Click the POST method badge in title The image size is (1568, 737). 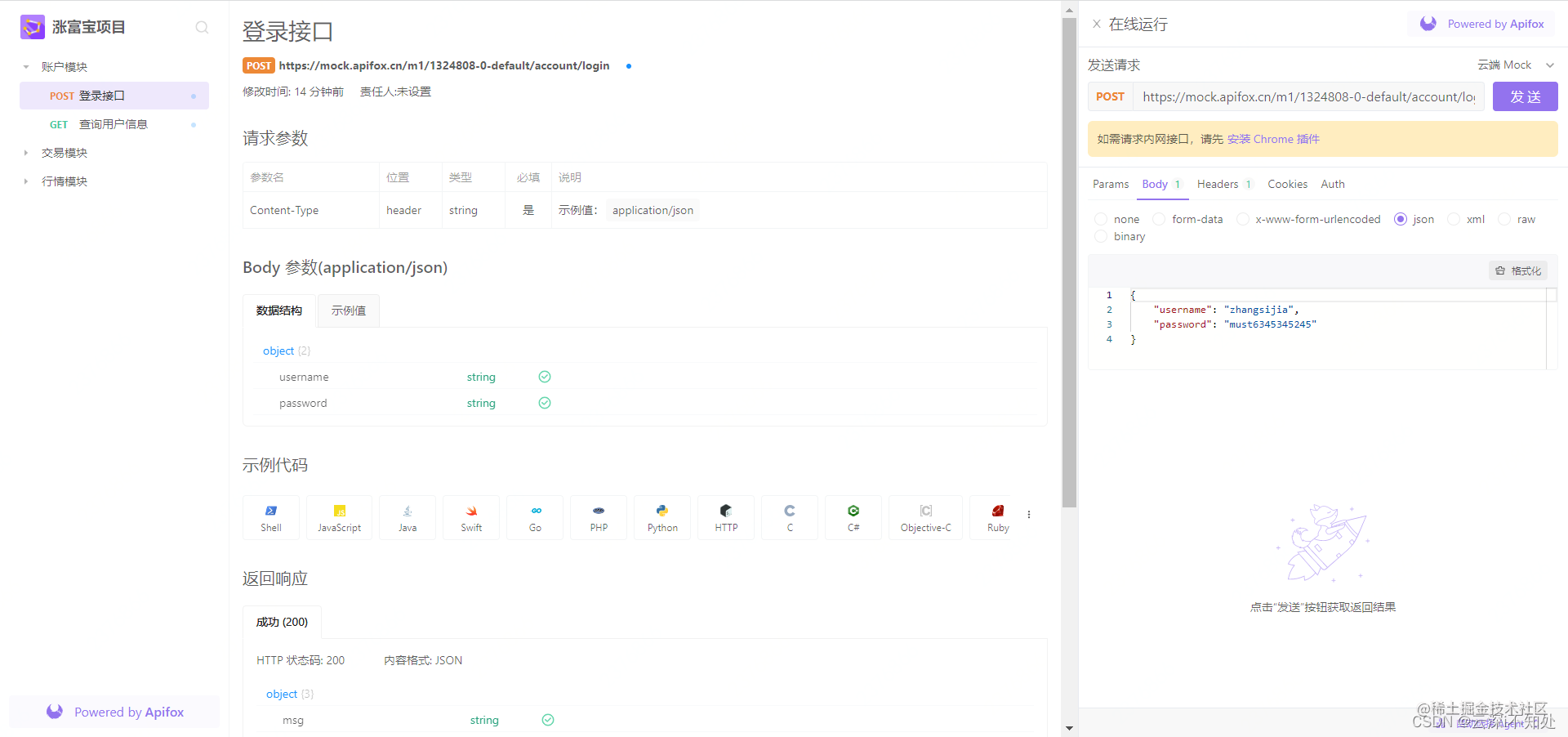[x=259, y=65]
